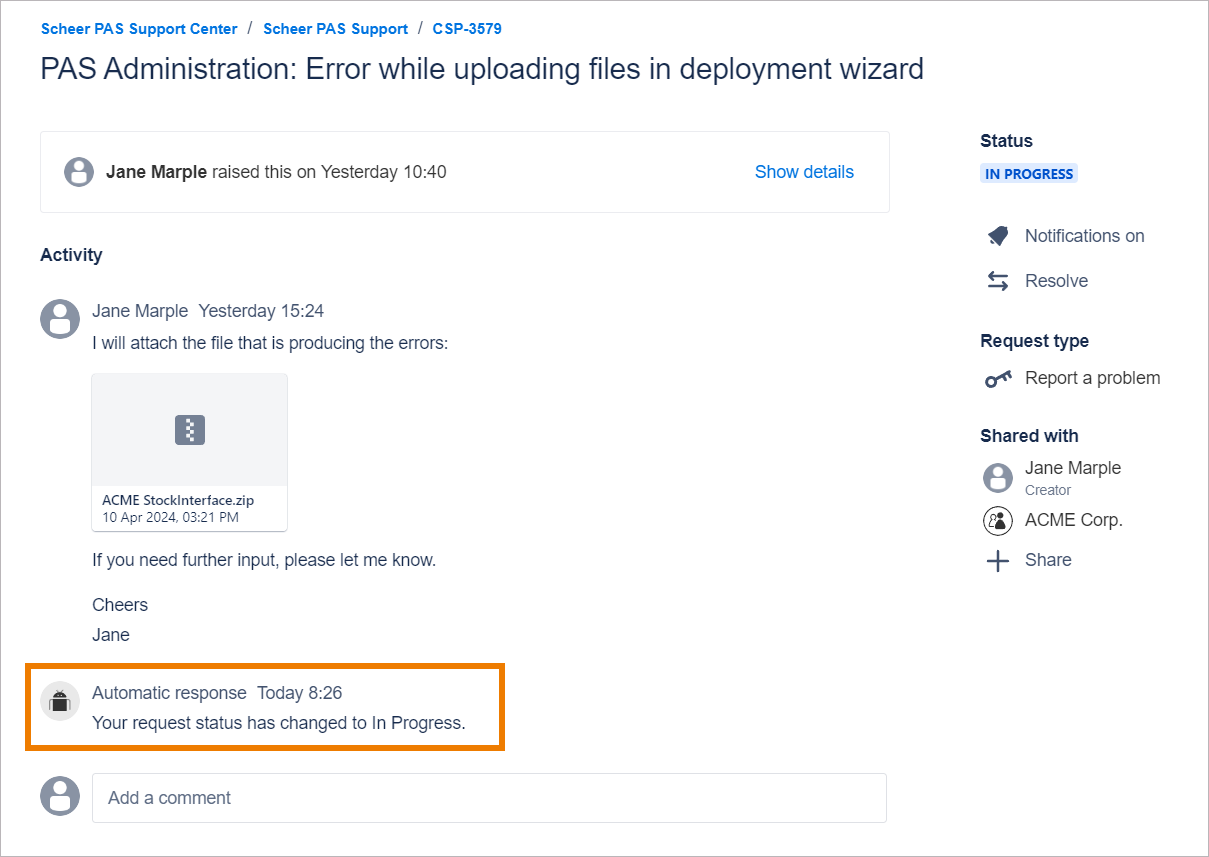The height and width of the screenshot is (857, 1209).
Task: Expand request info with Show details
Action: (x=804, y=172)
